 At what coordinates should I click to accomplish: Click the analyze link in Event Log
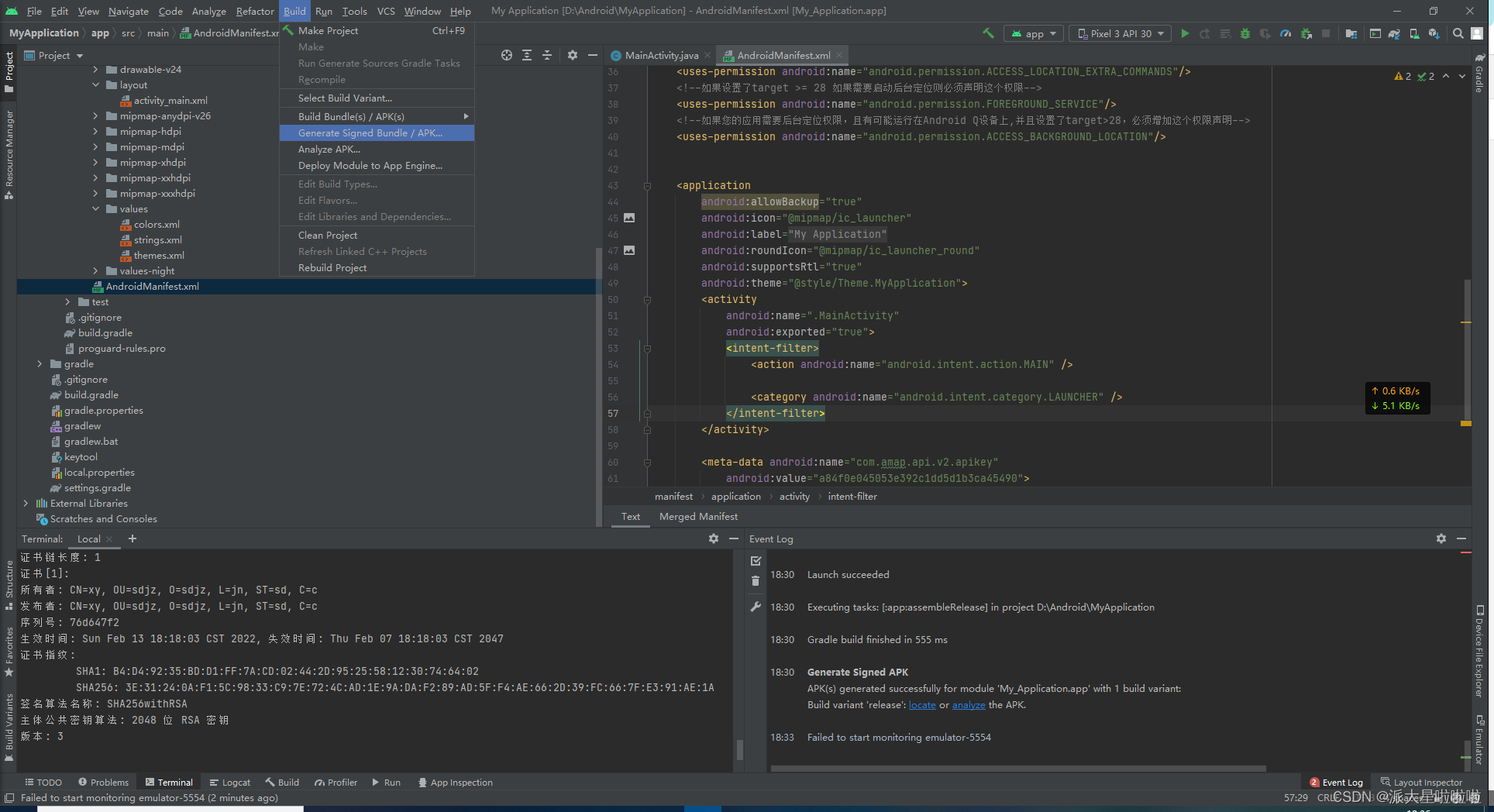(969, 704)
